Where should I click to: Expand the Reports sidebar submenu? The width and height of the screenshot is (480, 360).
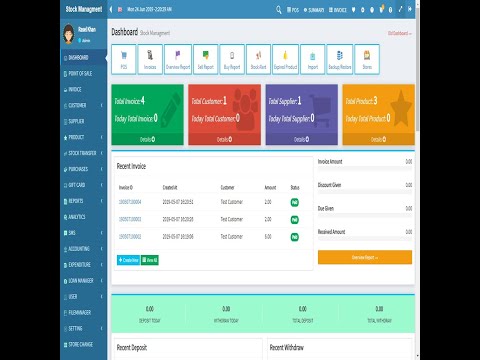point(83,201)
